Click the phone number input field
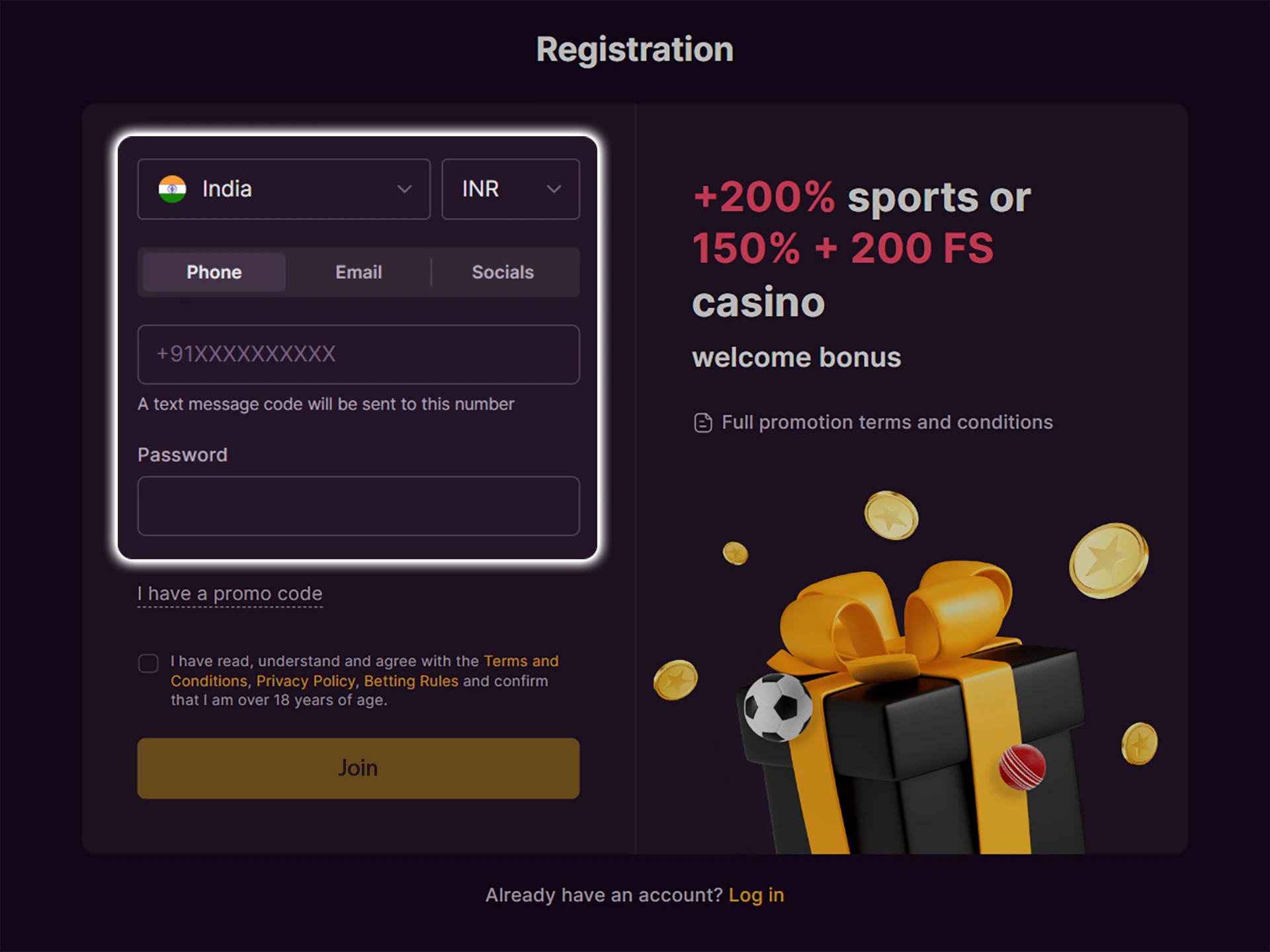 point(358,355)
